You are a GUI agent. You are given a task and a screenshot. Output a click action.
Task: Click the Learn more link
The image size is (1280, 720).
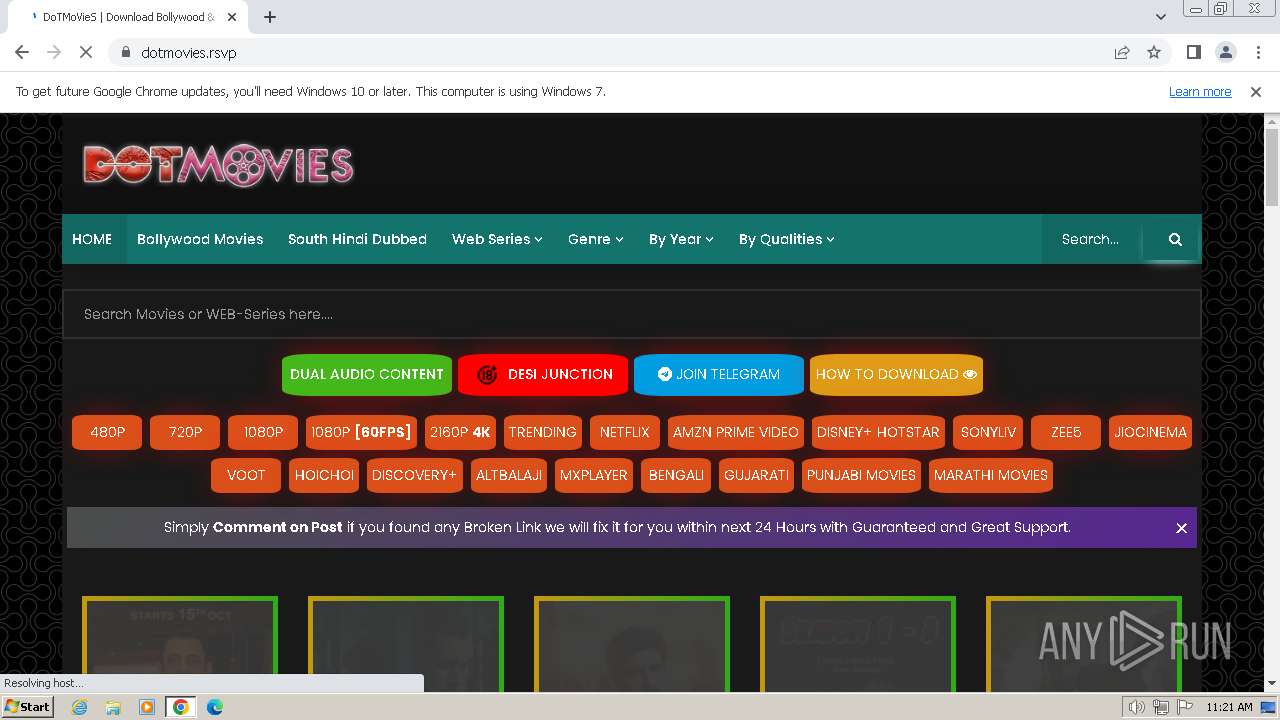(1200, 91)
